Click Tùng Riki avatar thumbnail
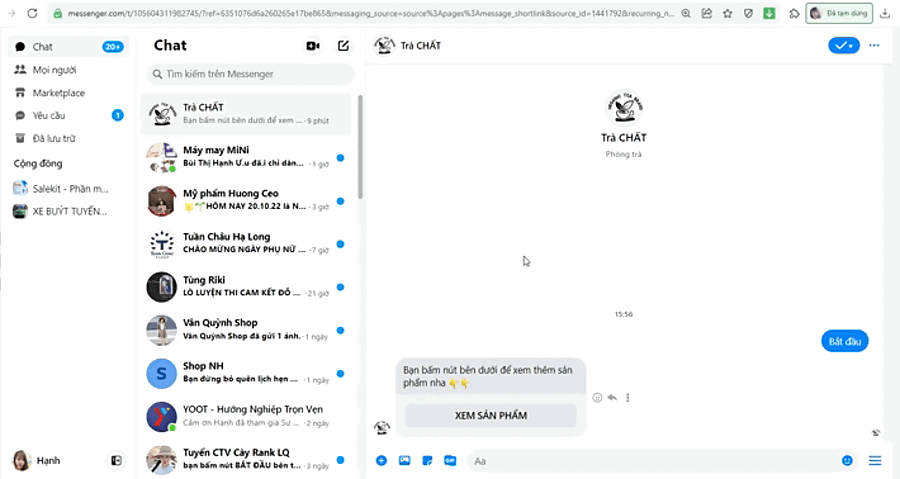Image resolution: width=900 pixels, height=479 pixels. point(161,287)
